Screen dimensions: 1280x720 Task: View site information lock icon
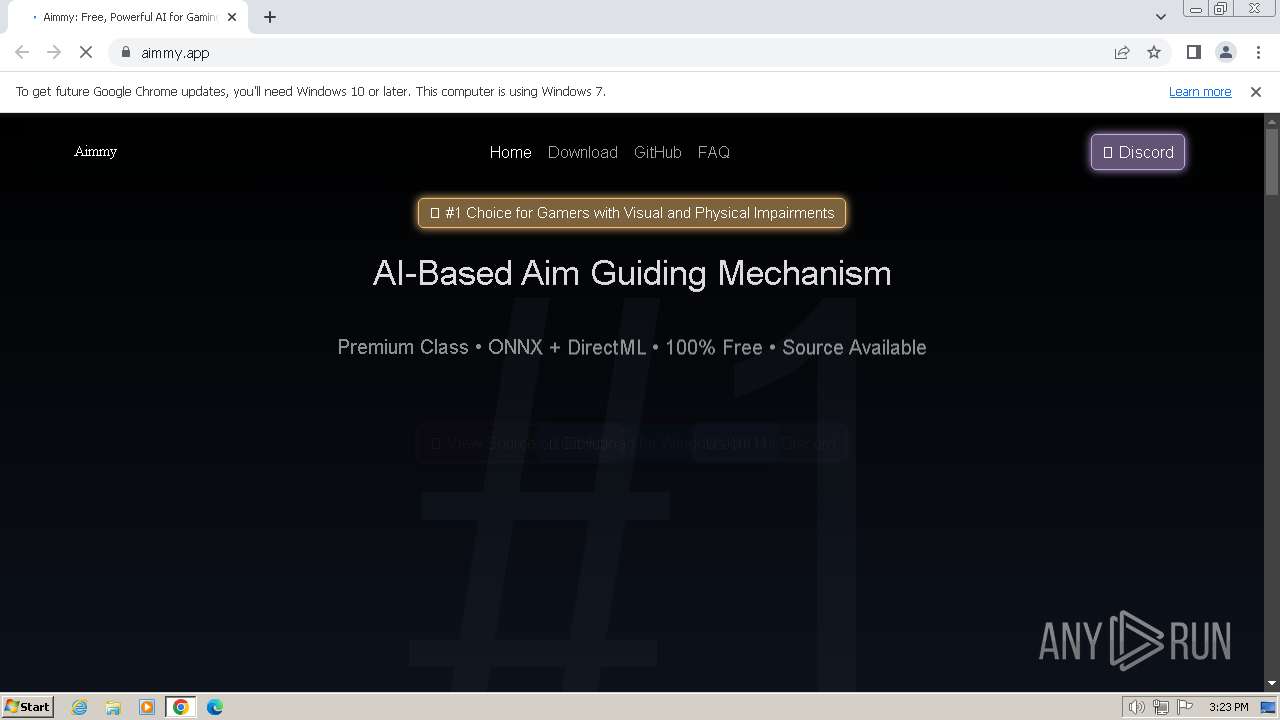126,52
